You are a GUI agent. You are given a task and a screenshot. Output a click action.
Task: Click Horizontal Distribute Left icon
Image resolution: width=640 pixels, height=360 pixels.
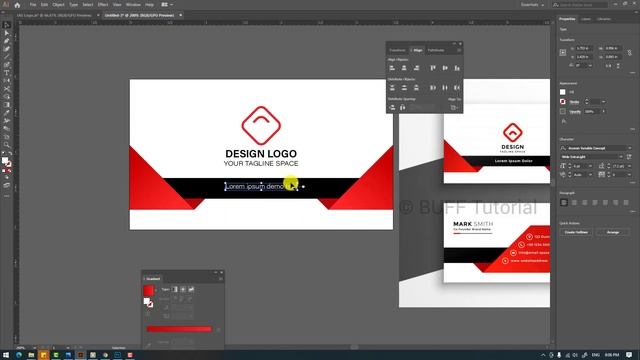pyautogui.click(x=433, y=87)
